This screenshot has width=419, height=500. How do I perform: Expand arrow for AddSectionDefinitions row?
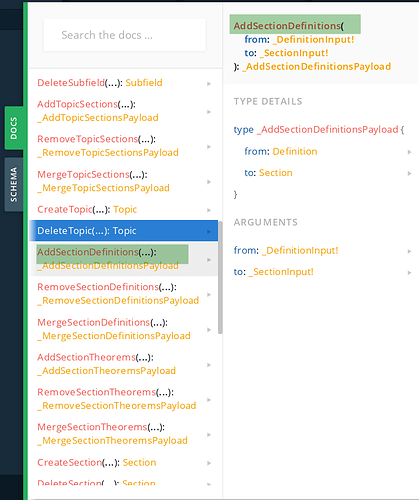pyautogui.click(x=209, y=259)
